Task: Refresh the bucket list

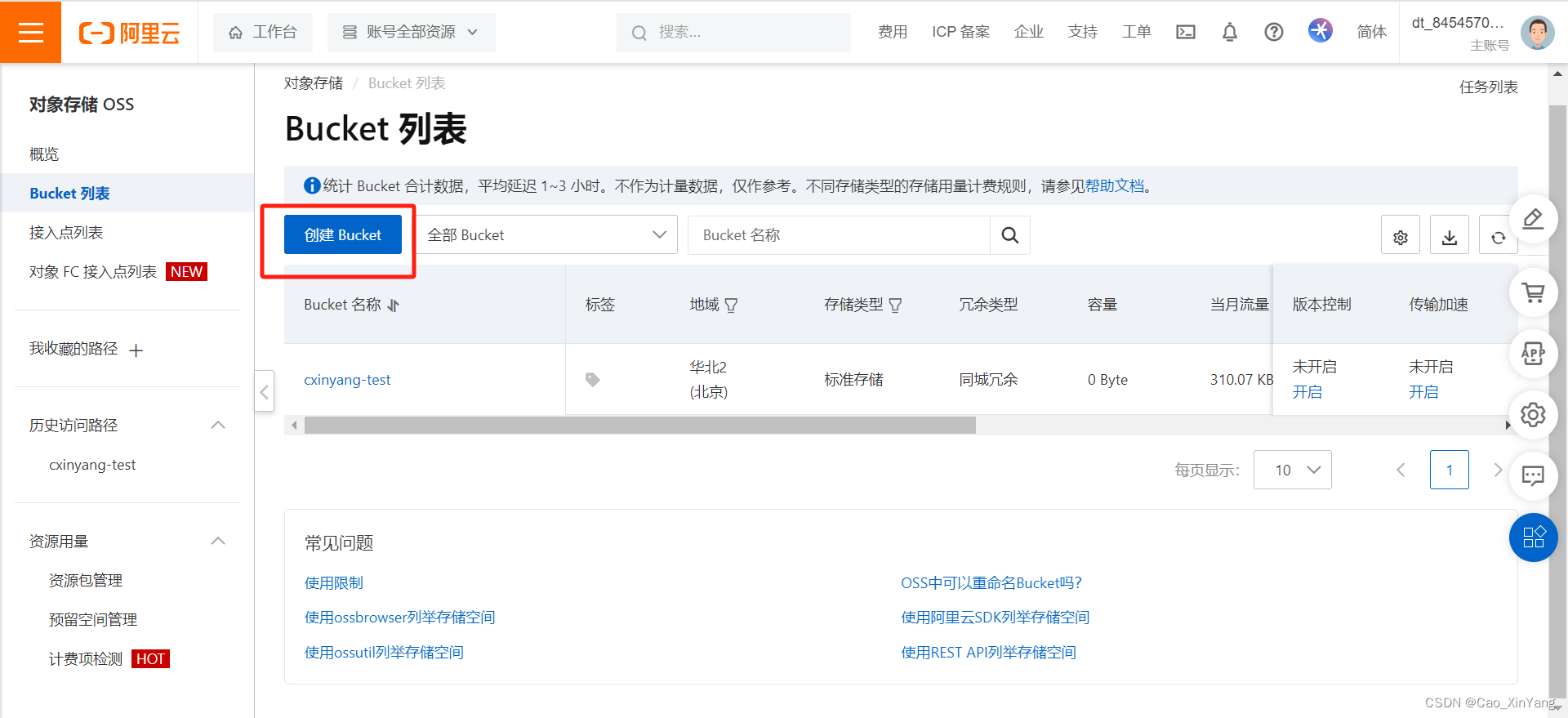Action: coord(1498,235)
